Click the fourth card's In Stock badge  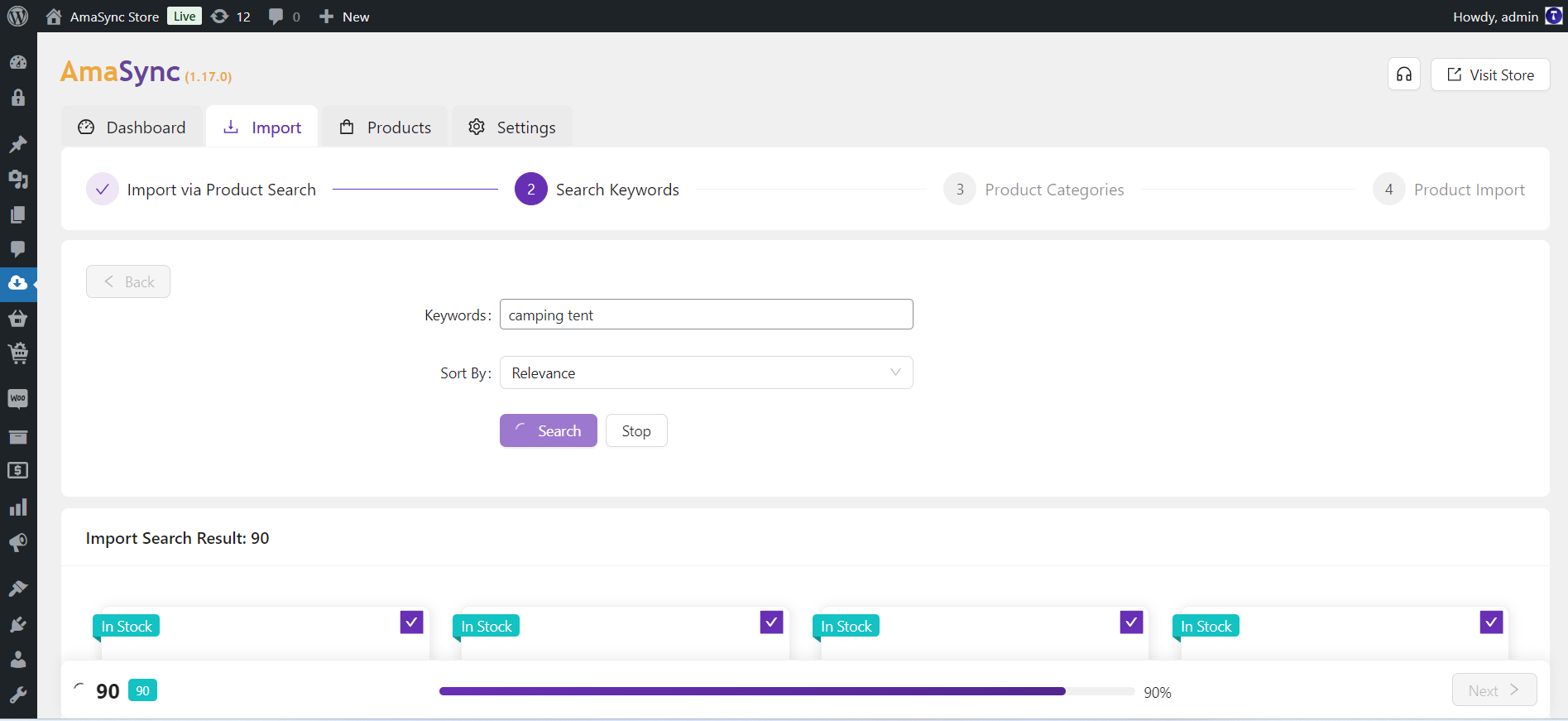[1206, 626]
